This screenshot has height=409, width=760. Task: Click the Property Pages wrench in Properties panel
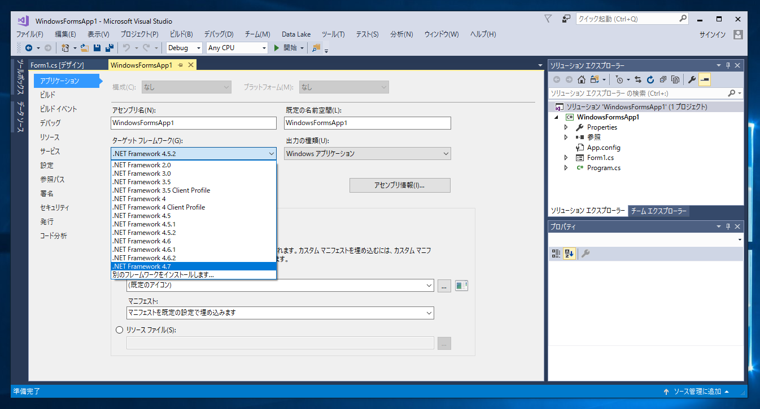(x=586, y=253)
